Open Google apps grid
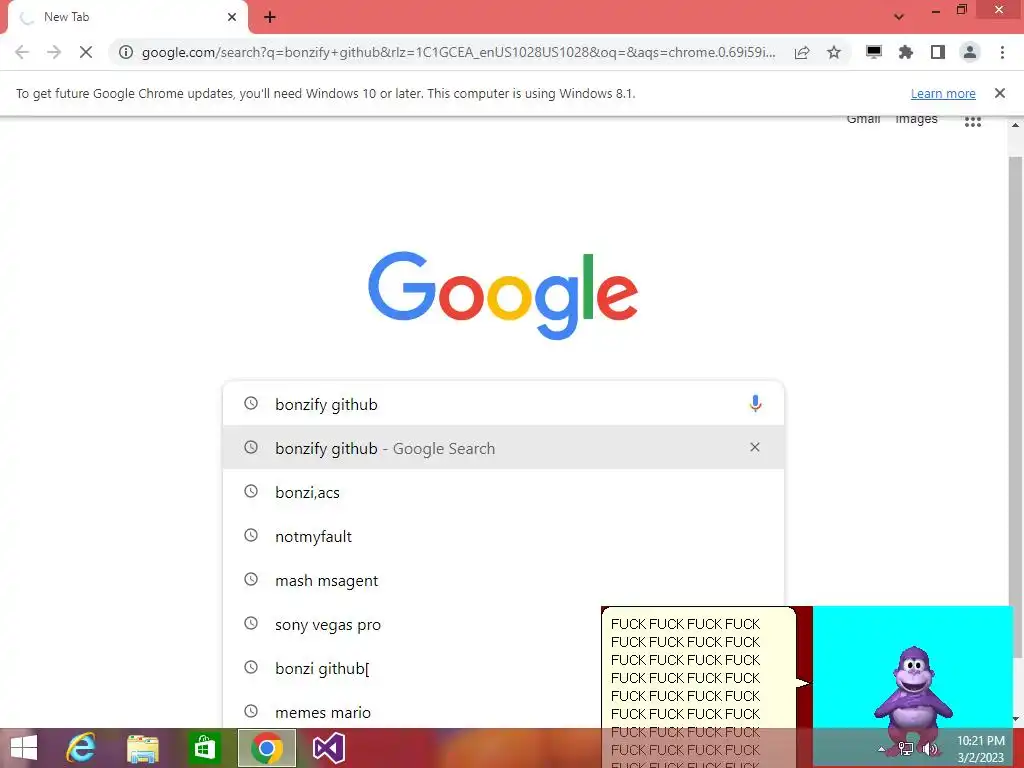This screenshot has height=768, width=1024. tap(972, 121)
